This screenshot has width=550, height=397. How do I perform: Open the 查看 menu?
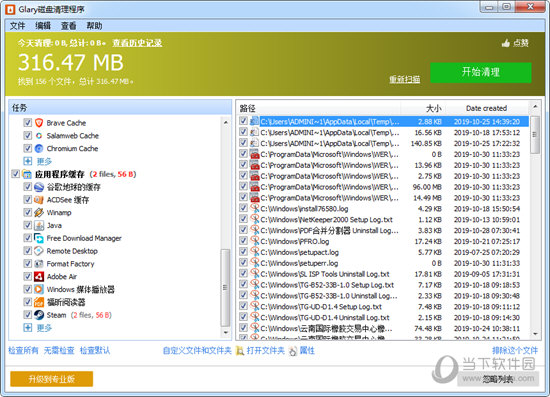click(68, 26)
